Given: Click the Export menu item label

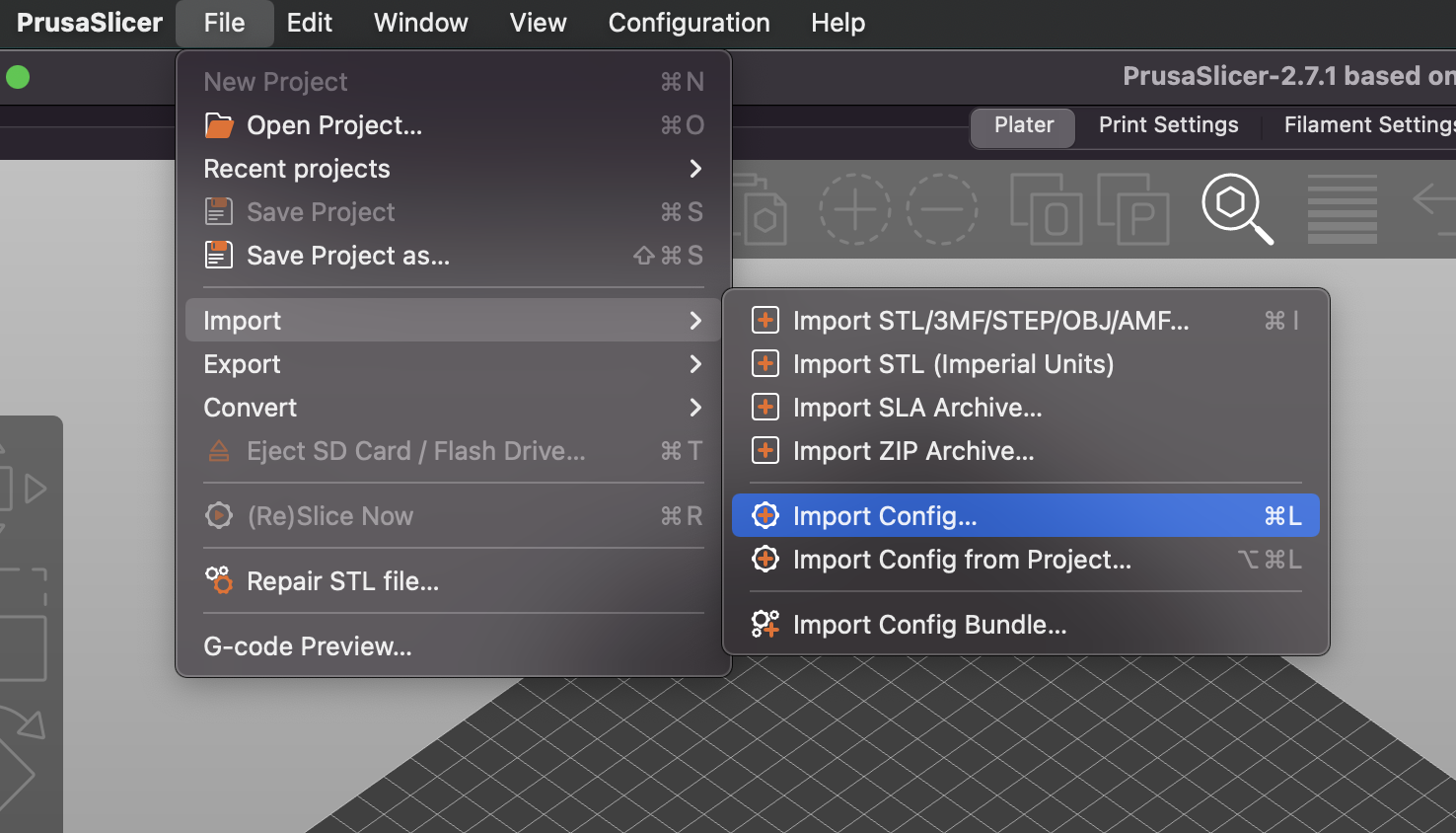Looking at the screenshot, I should pos(242,364).
